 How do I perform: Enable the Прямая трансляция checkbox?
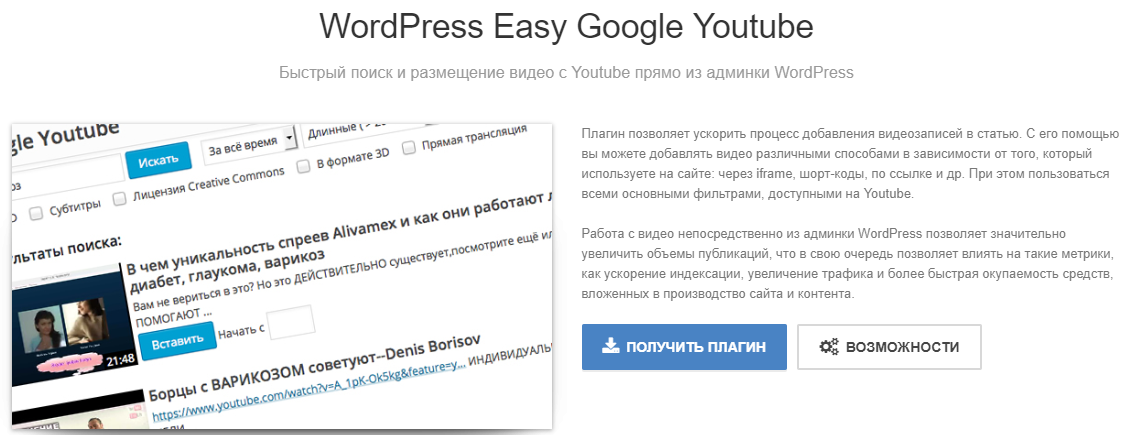[409, 147]
